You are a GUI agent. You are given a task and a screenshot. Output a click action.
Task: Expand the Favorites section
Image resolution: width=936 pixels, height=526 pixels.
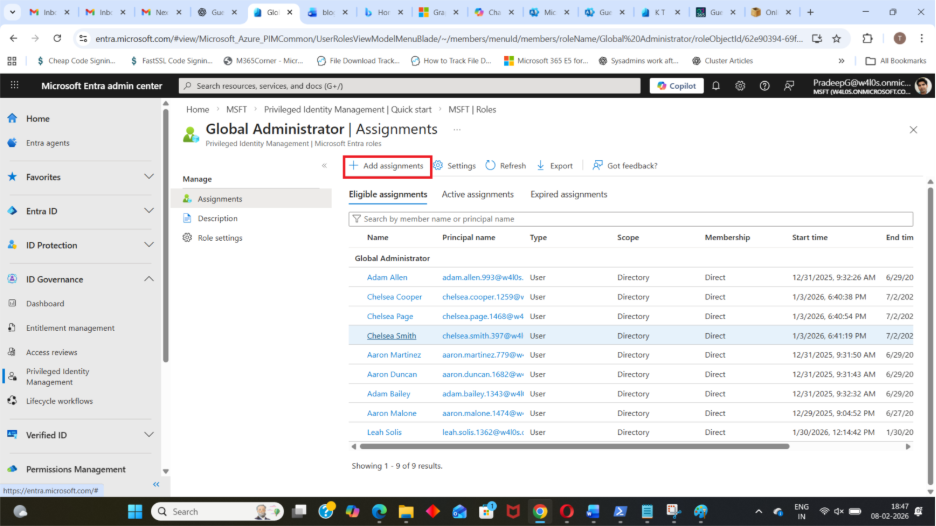[x=149, y=177]
